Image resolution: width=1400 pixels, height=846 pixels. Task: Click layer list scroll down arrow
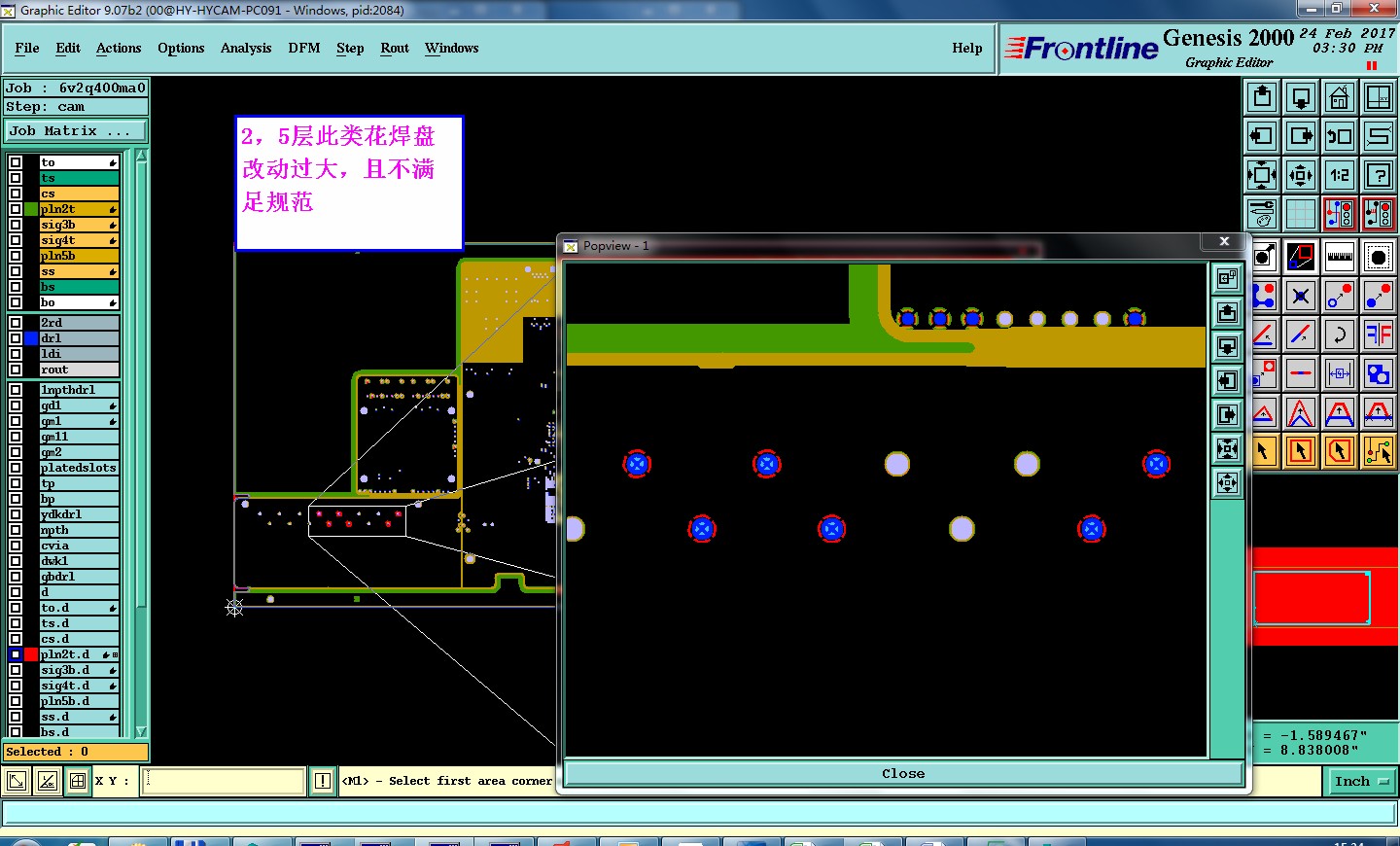click(141, 731)
